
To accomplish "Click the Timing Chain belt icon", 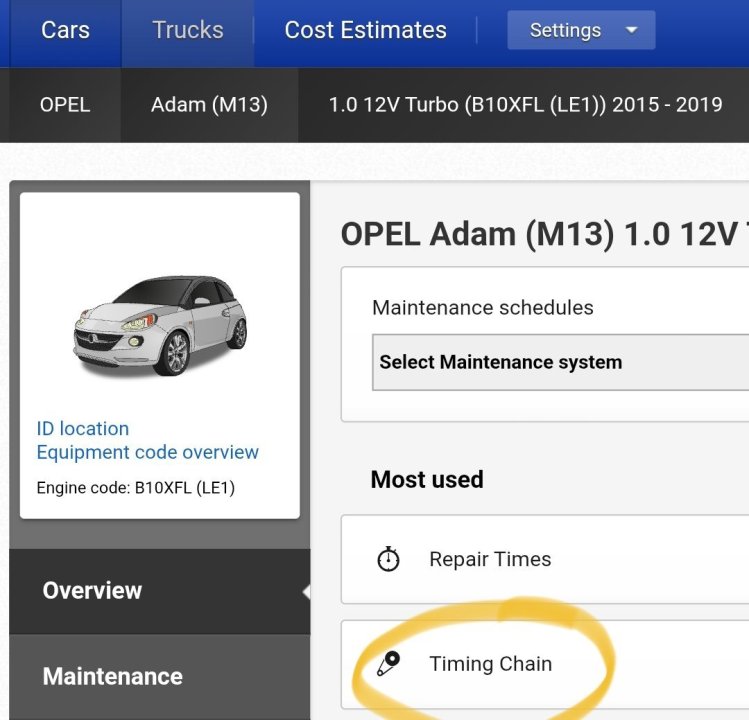I will [388, 664].
